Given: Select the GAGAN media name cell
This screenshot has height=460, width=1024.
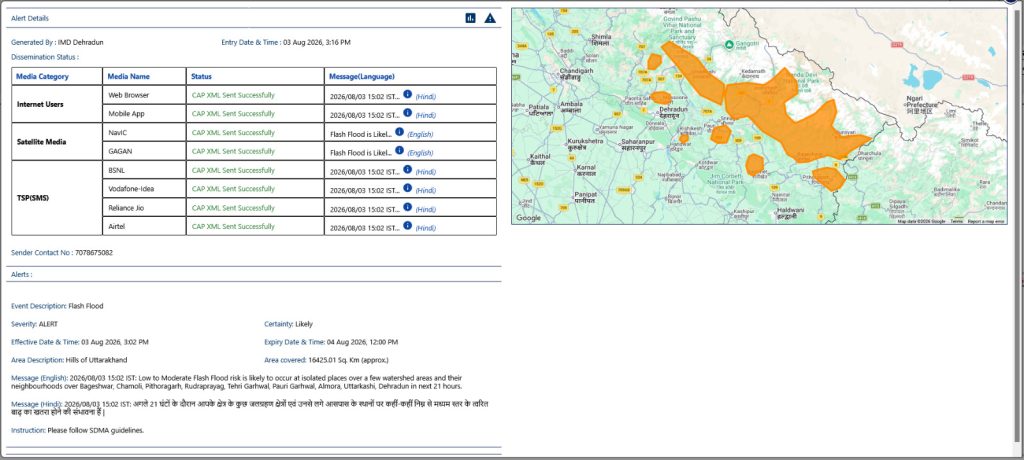Looking at the screenshot, I should click(x=144, y=151).
